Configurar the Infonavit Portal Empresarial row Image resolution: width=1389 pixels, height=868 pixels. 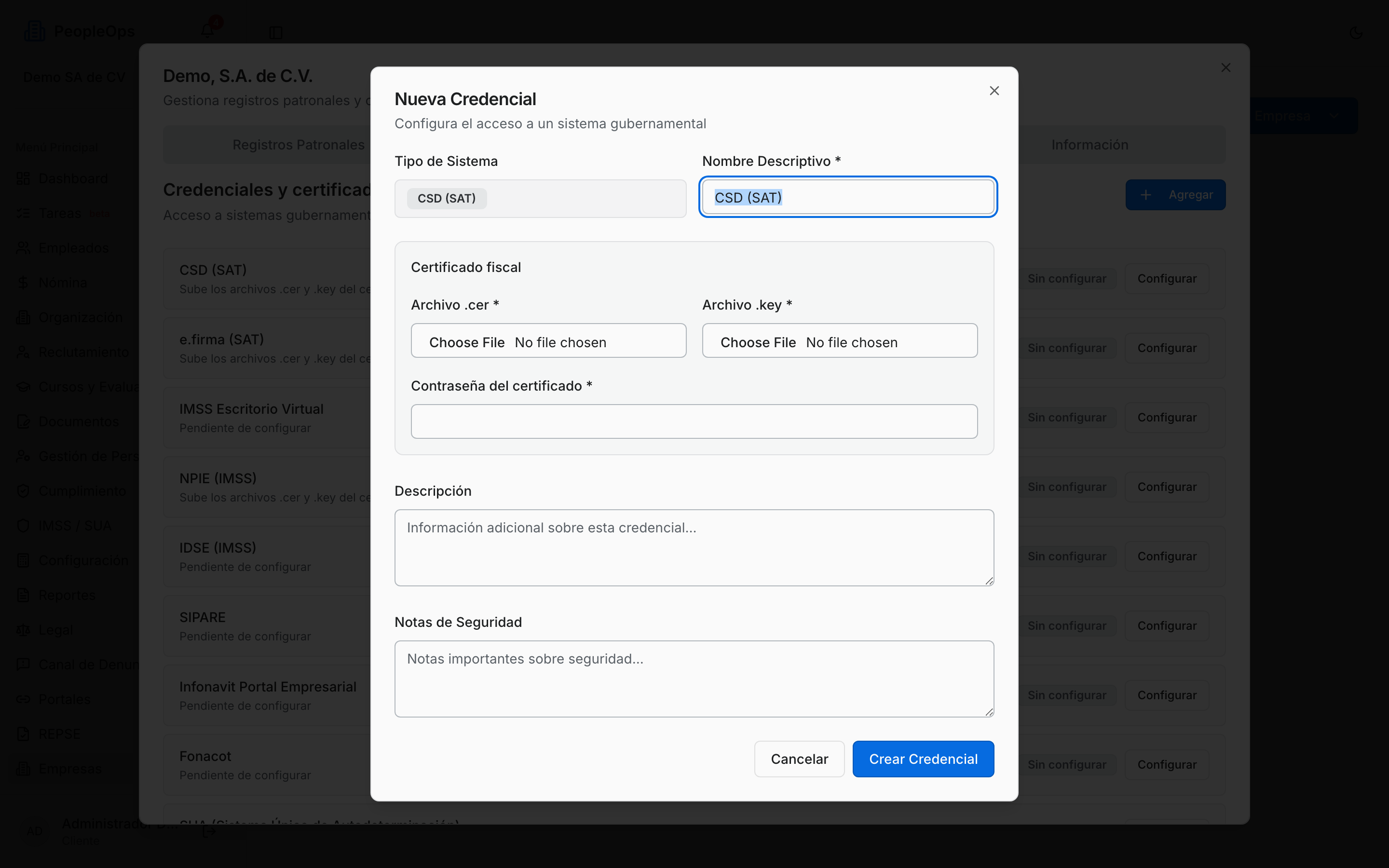point(1166,695)
